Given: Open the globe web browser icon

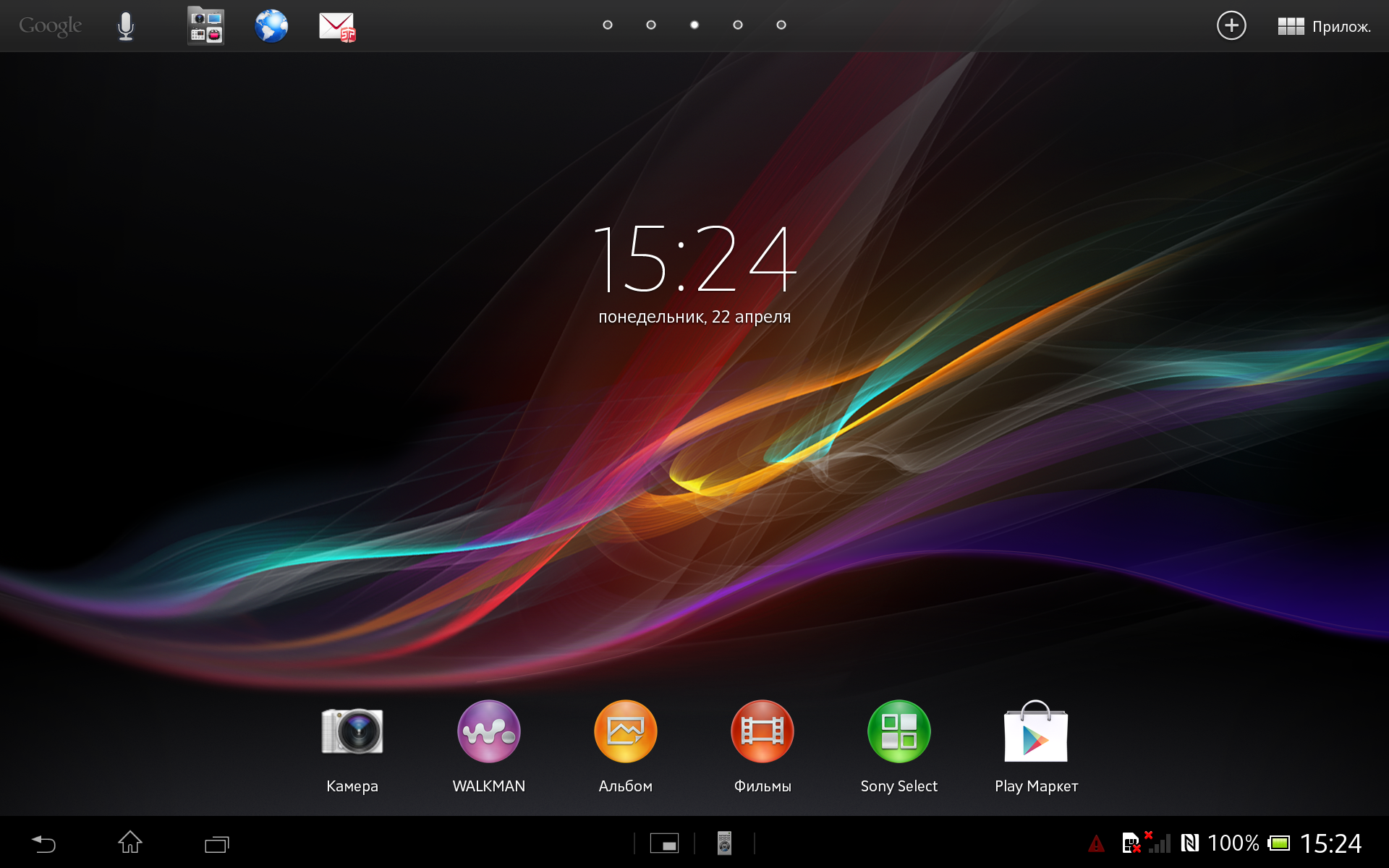Looking at the screenshot, I should coord(271,26).
